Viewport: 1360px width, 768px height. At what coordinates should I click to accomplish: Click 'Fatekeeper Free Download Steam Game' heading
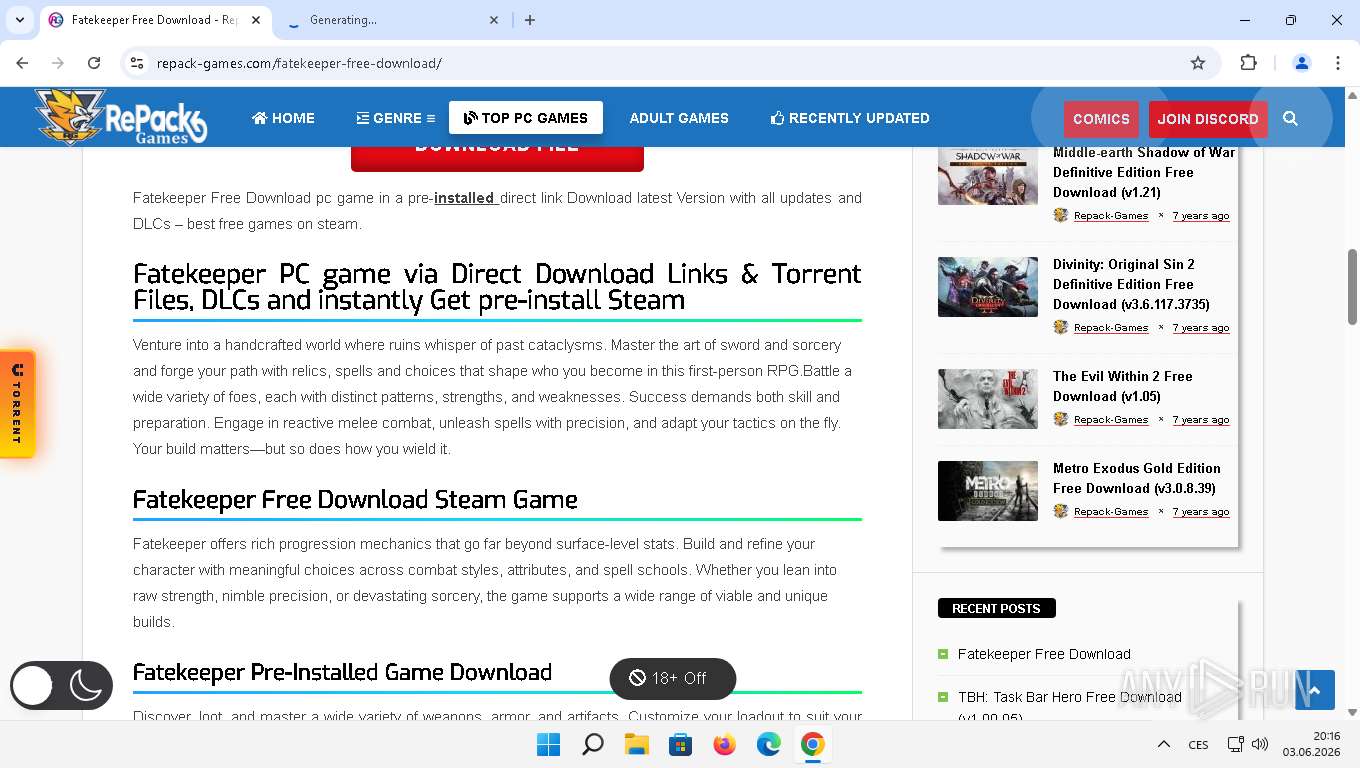[x=355, y=499]
